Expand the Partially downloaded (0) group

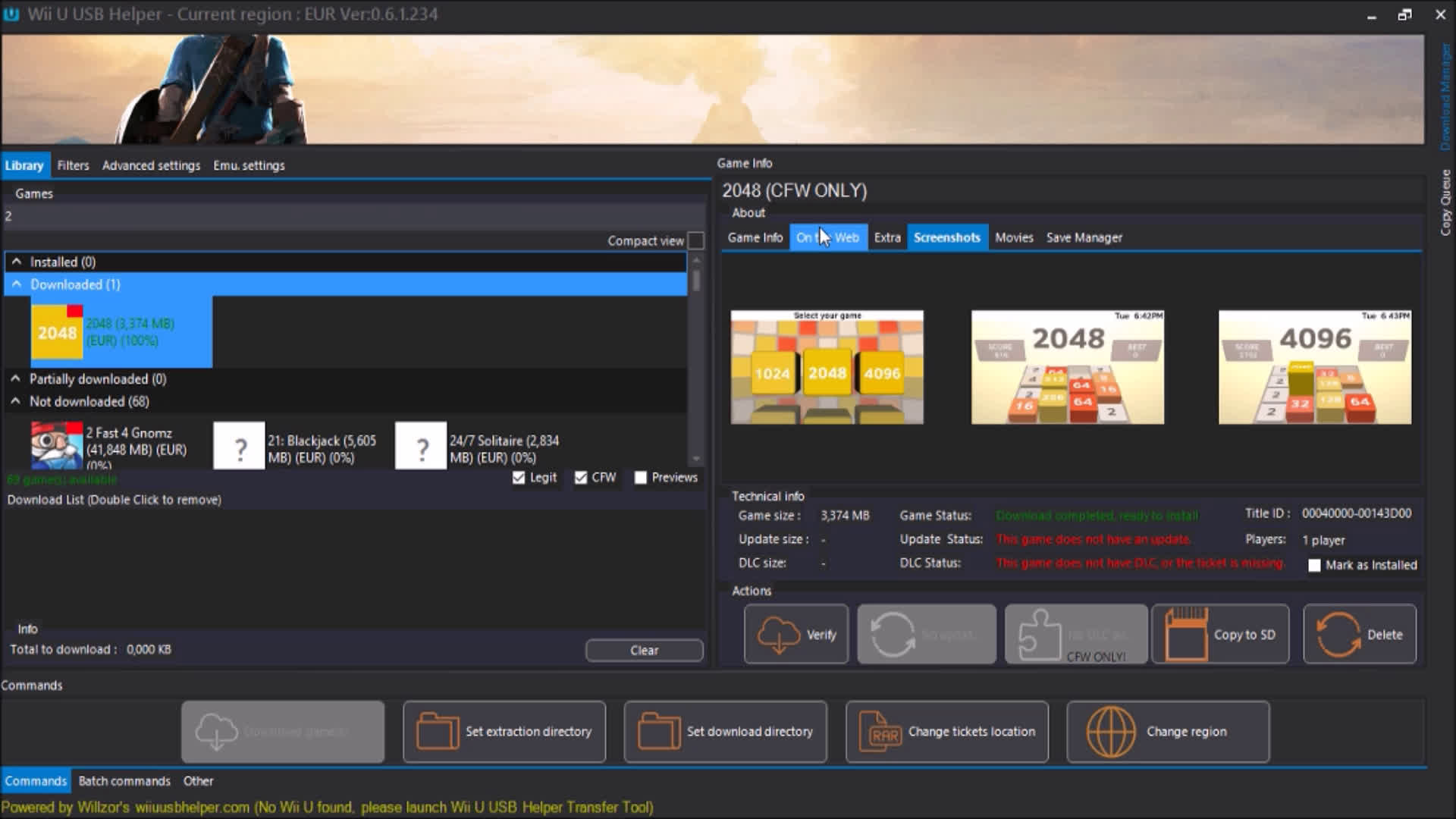[16, 378]
